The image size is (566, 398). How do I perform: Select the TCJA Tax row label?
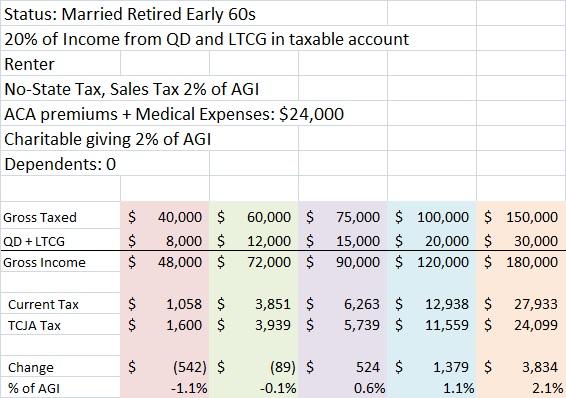click(x=34, y=326)
